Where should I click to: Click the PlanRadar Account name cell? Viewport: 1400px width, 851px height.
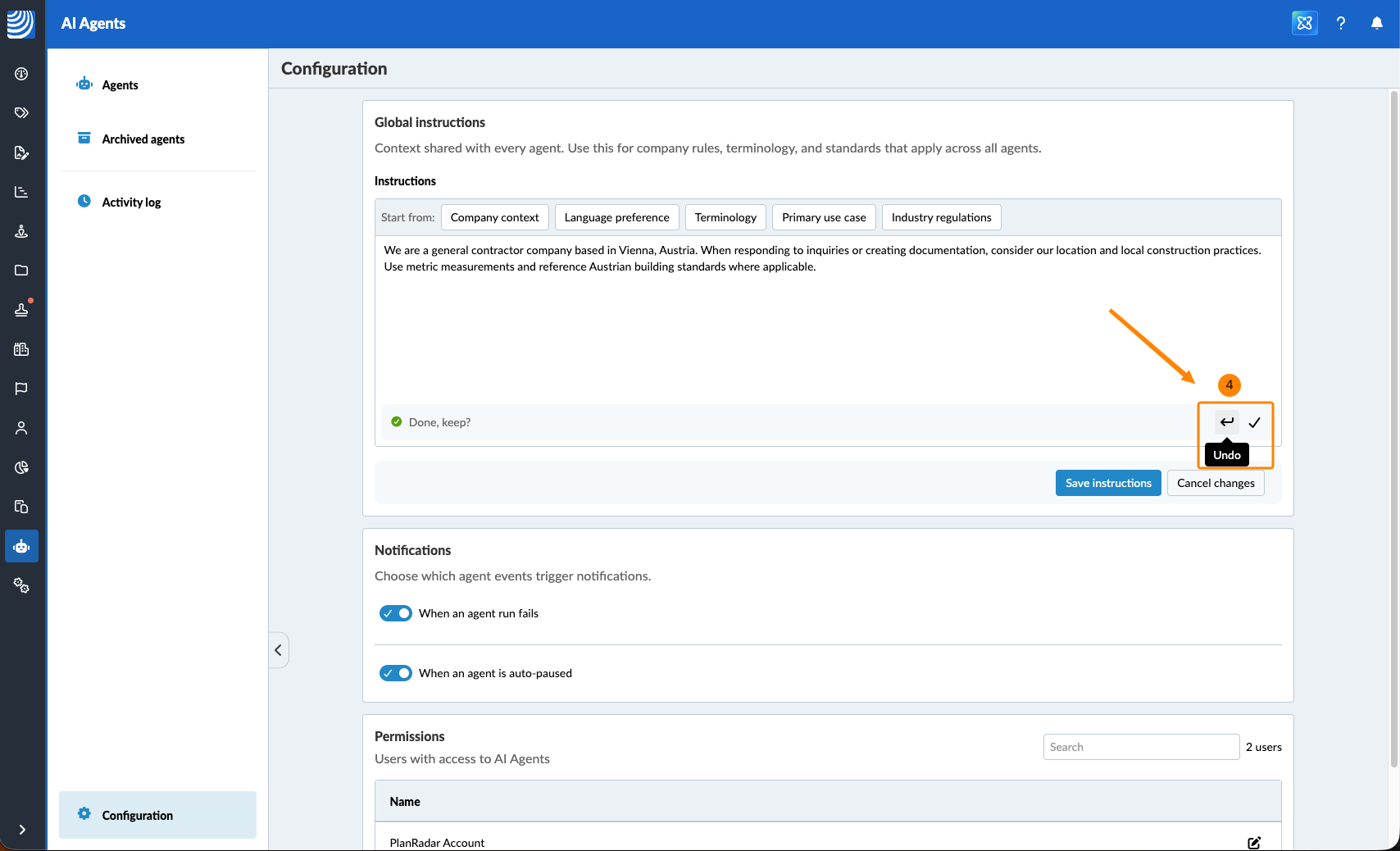(x=437, y=843)
